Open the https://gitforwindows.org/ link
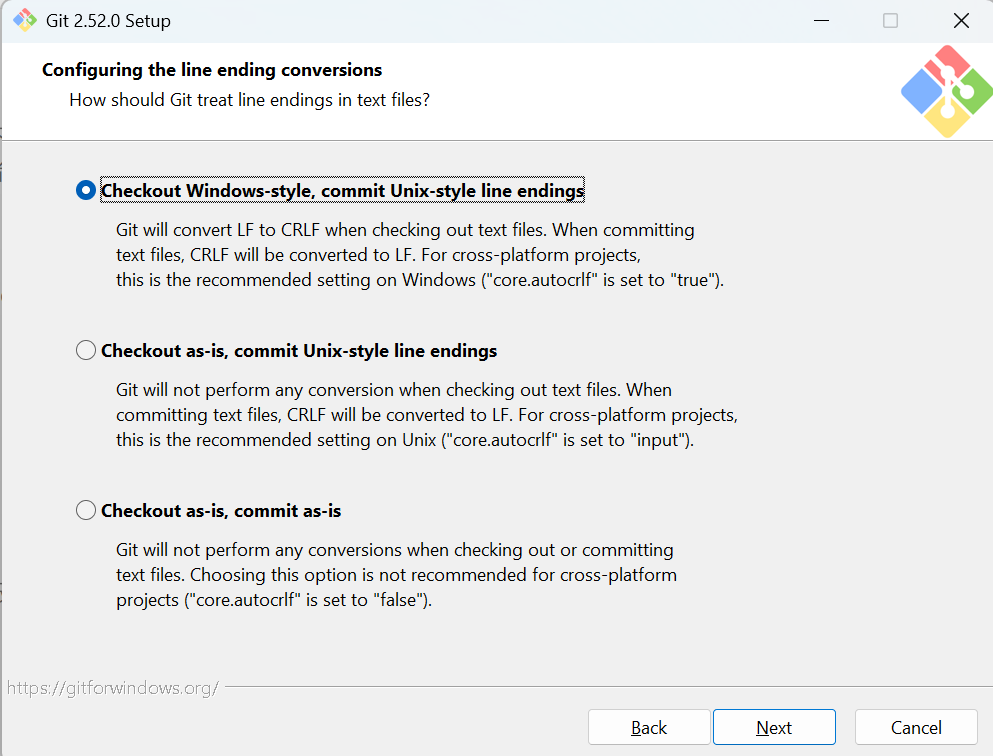This screenshot has height=756, width=993. pos(113,688)
